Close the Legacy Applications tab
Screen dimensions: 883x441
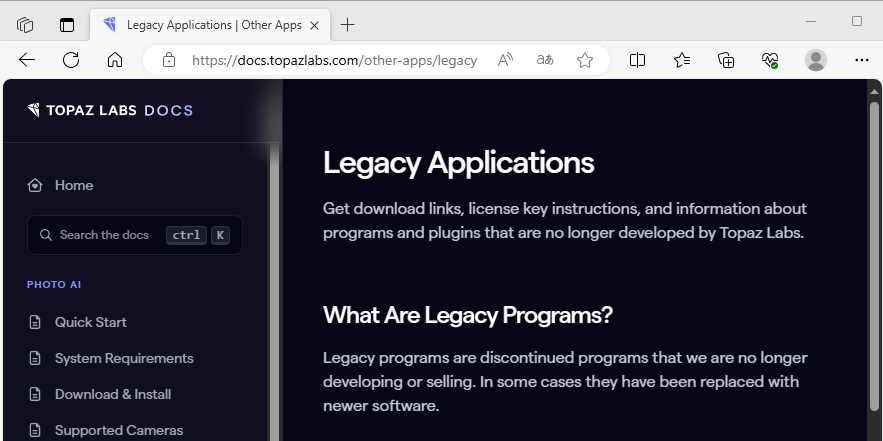[x=315, y=25]
